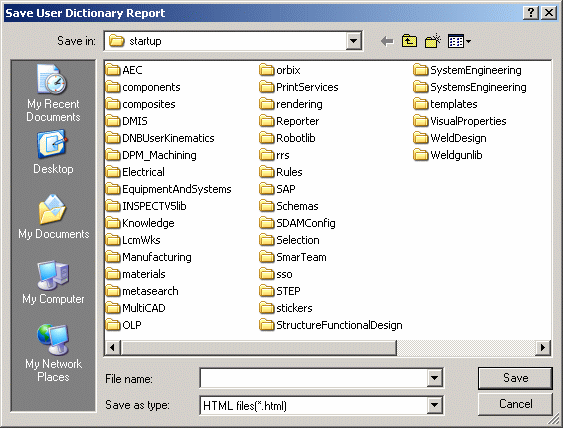The height and width of the screenshot is (428, 563).
Task: Select the Reporter folder
Action: point(289,121)
